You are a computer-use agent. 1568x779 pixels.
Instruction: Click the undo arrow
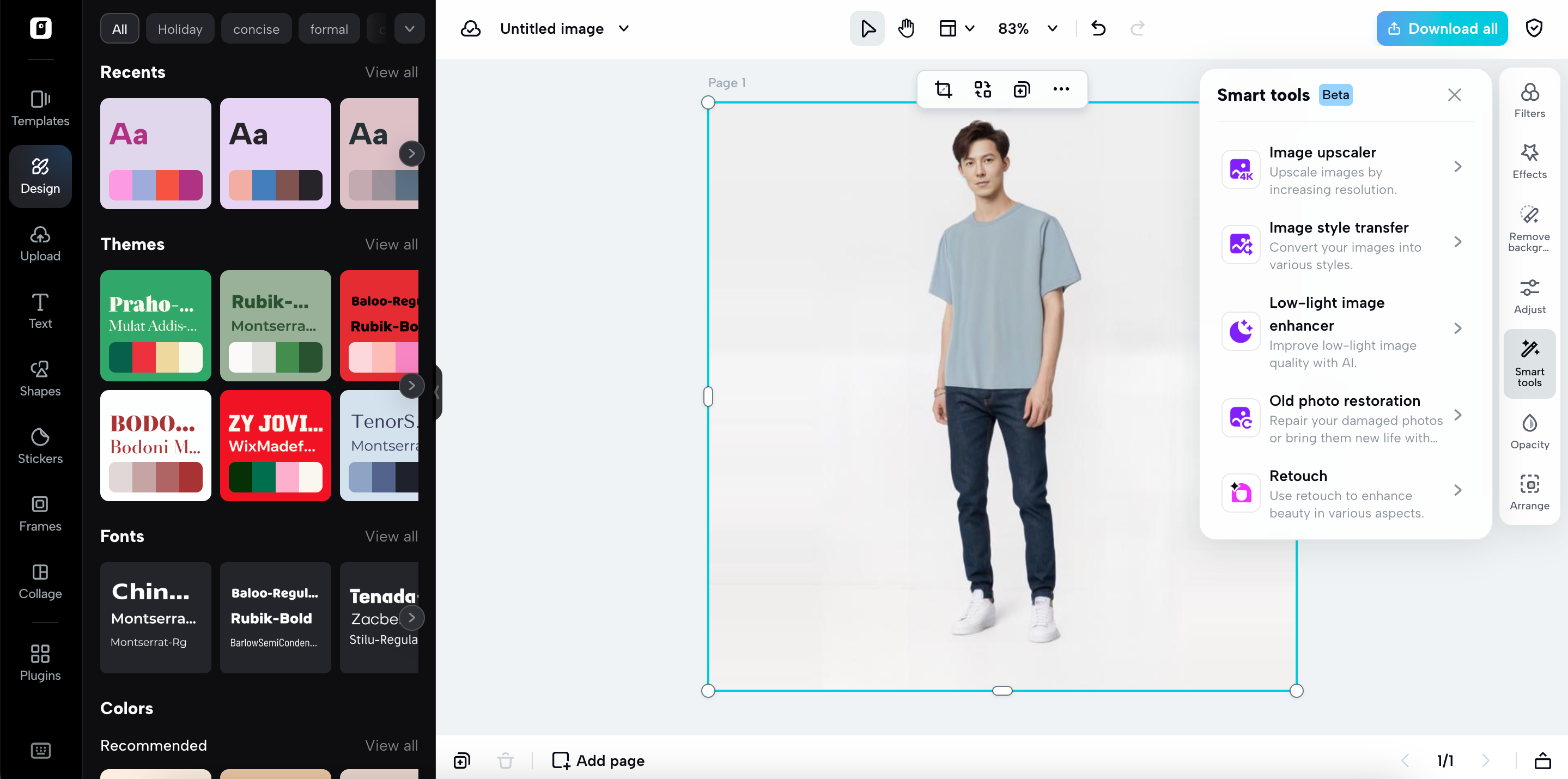coord(1099,28)
